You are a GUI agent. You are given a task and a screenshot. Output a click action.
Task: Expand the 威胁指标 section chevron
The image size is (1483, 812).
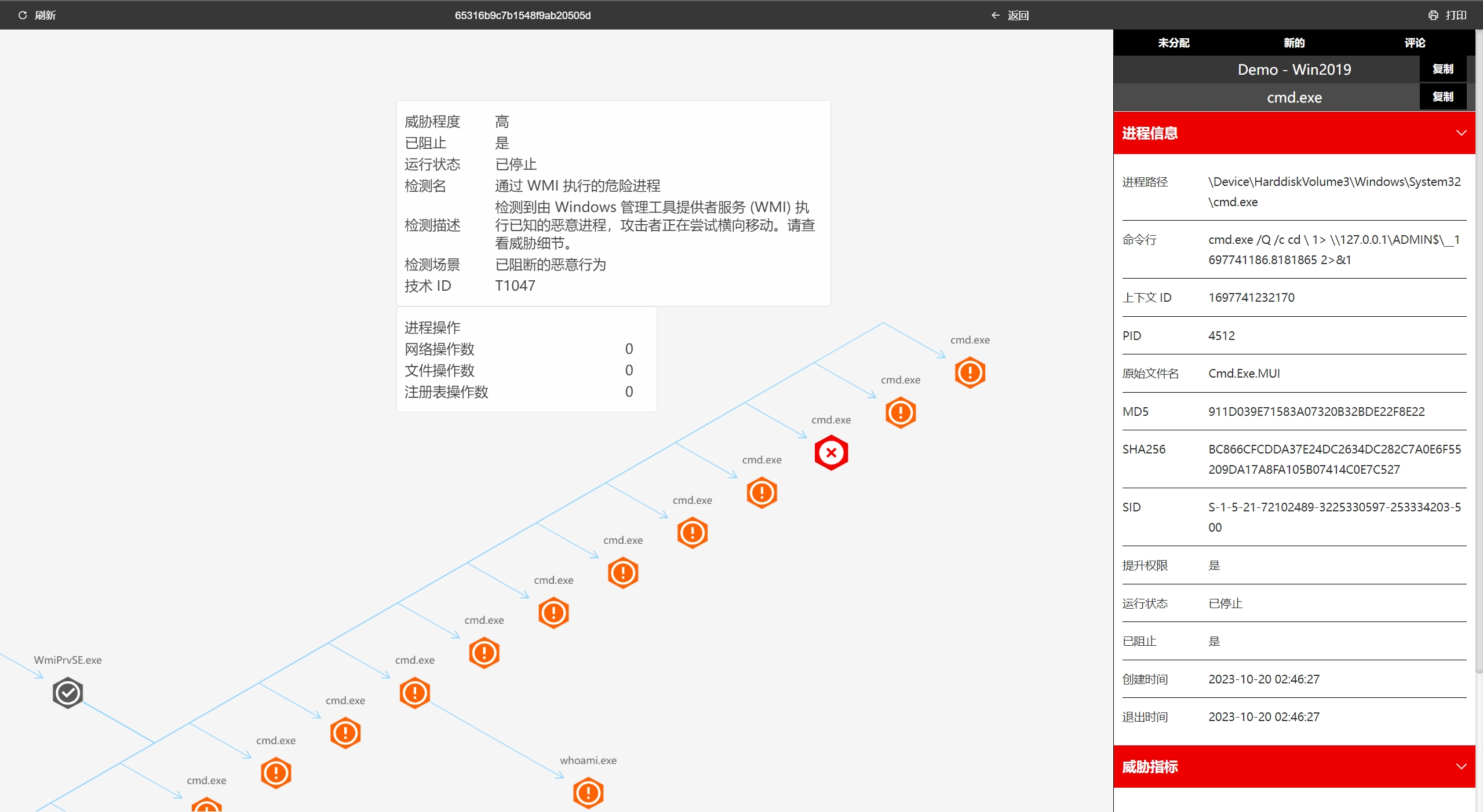click(1461, 767)
